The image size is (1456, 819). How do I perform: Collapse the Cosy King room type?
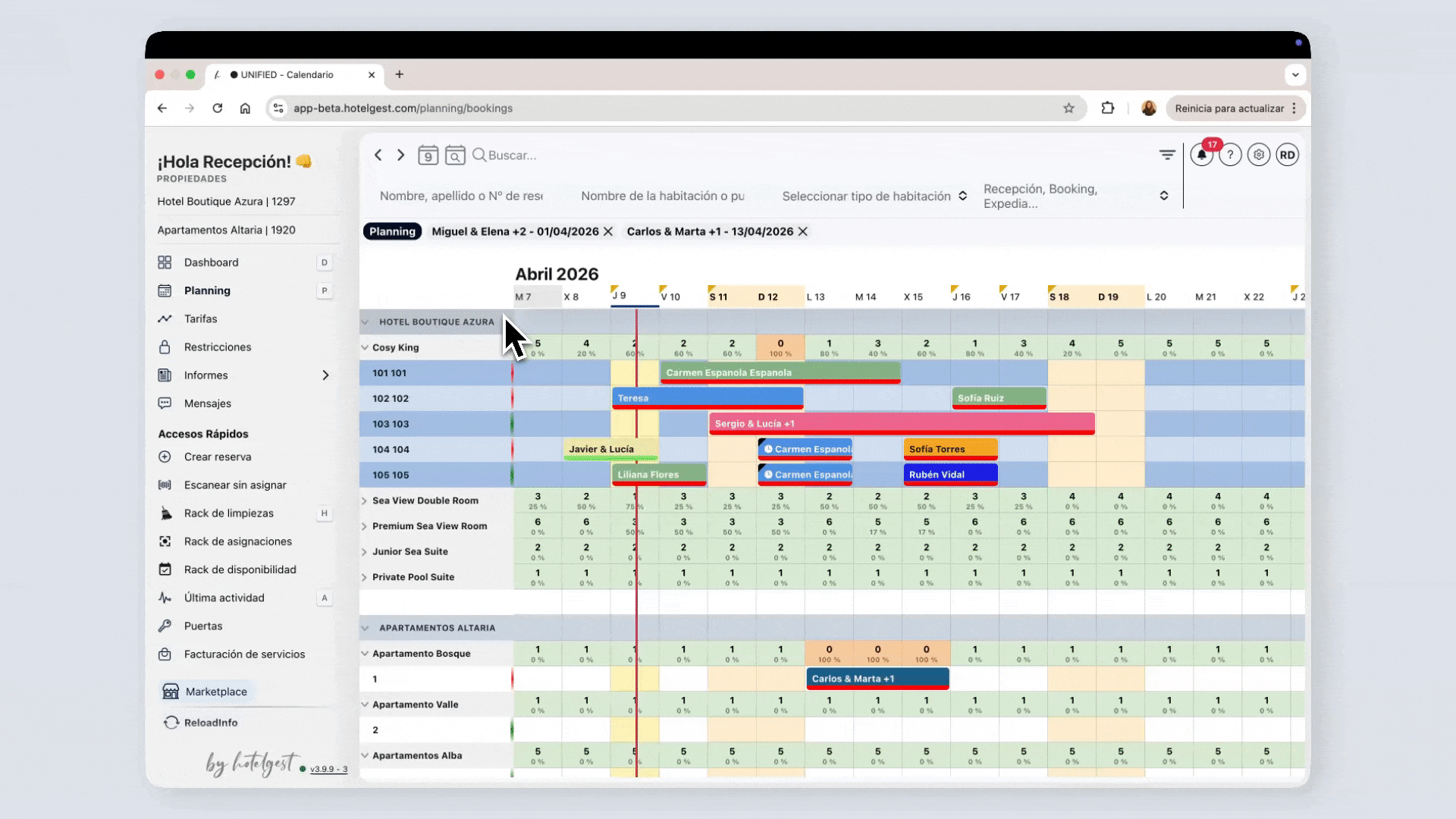coord(365,347)
